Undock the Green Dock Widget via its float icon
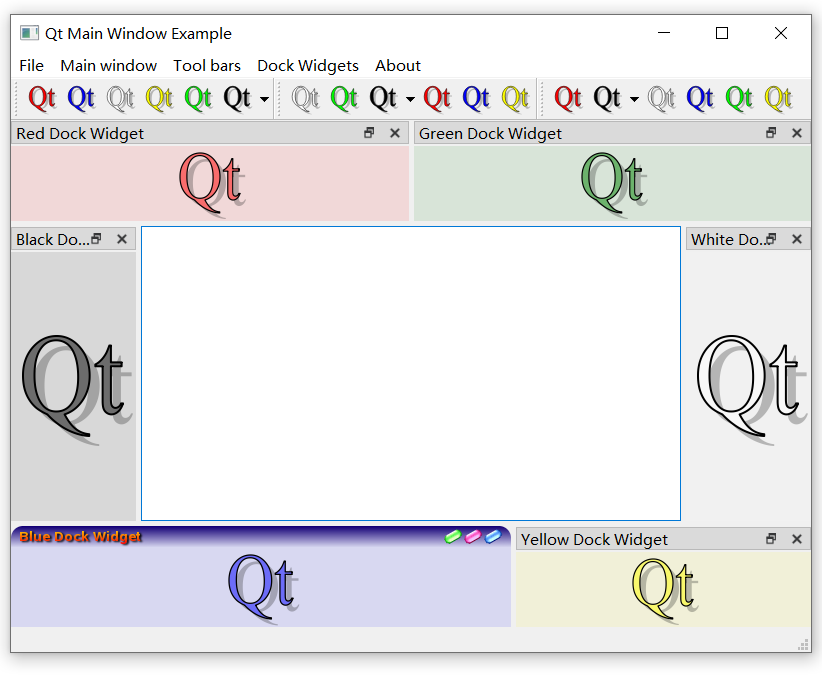 771,132
